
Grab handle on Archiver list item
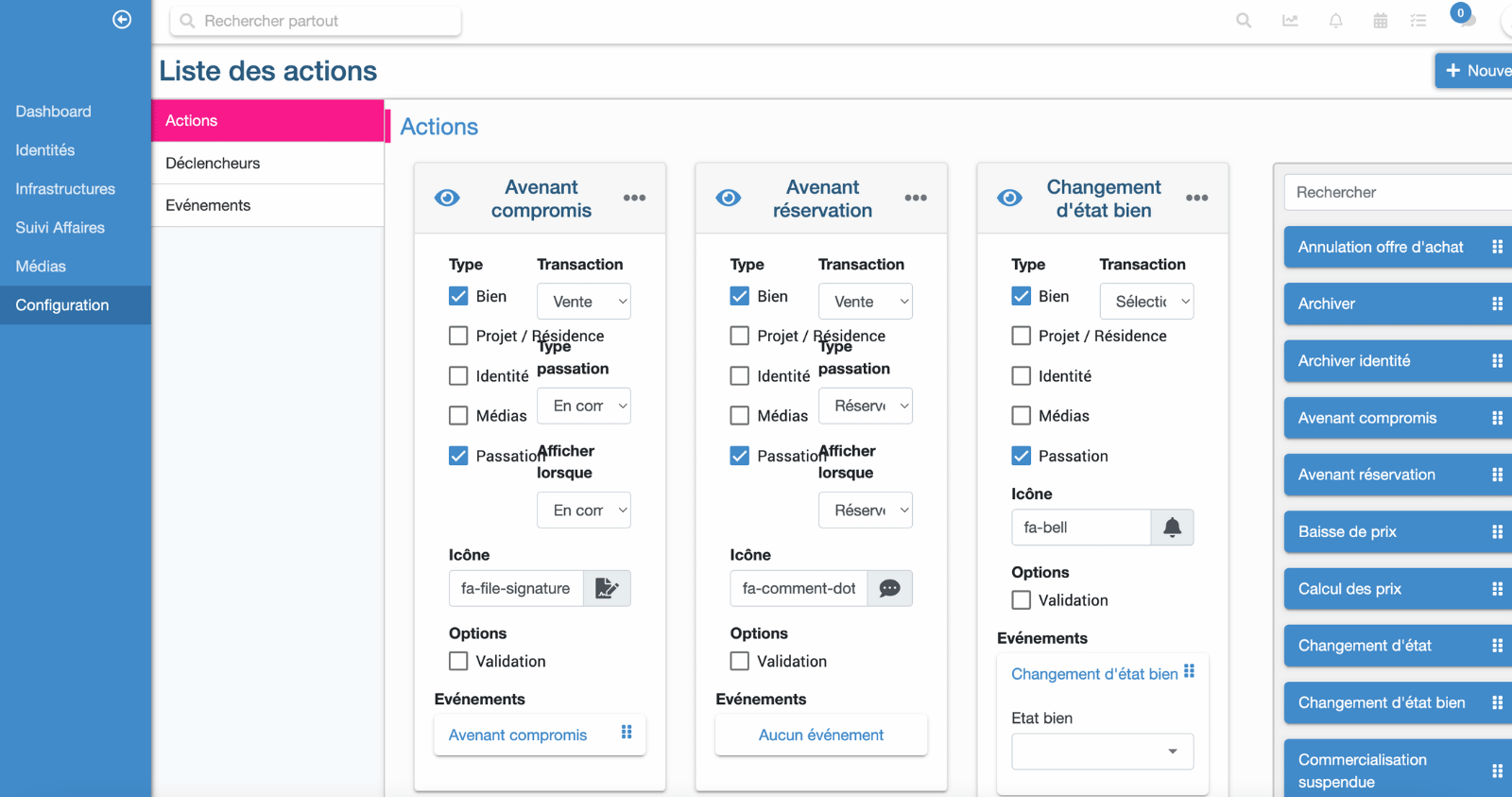1497,303
